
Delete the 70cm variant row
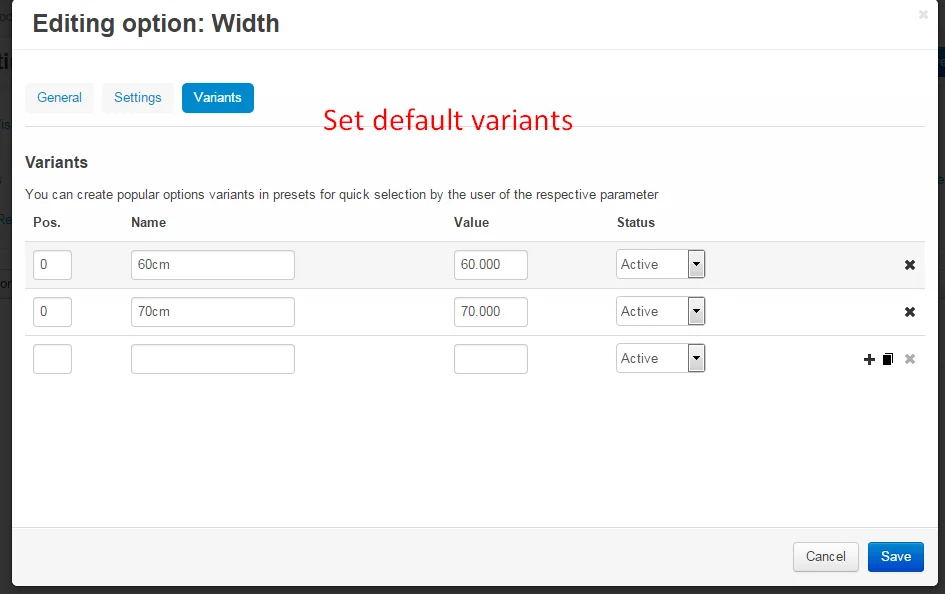pyautogui.click(x=909, y=312)
